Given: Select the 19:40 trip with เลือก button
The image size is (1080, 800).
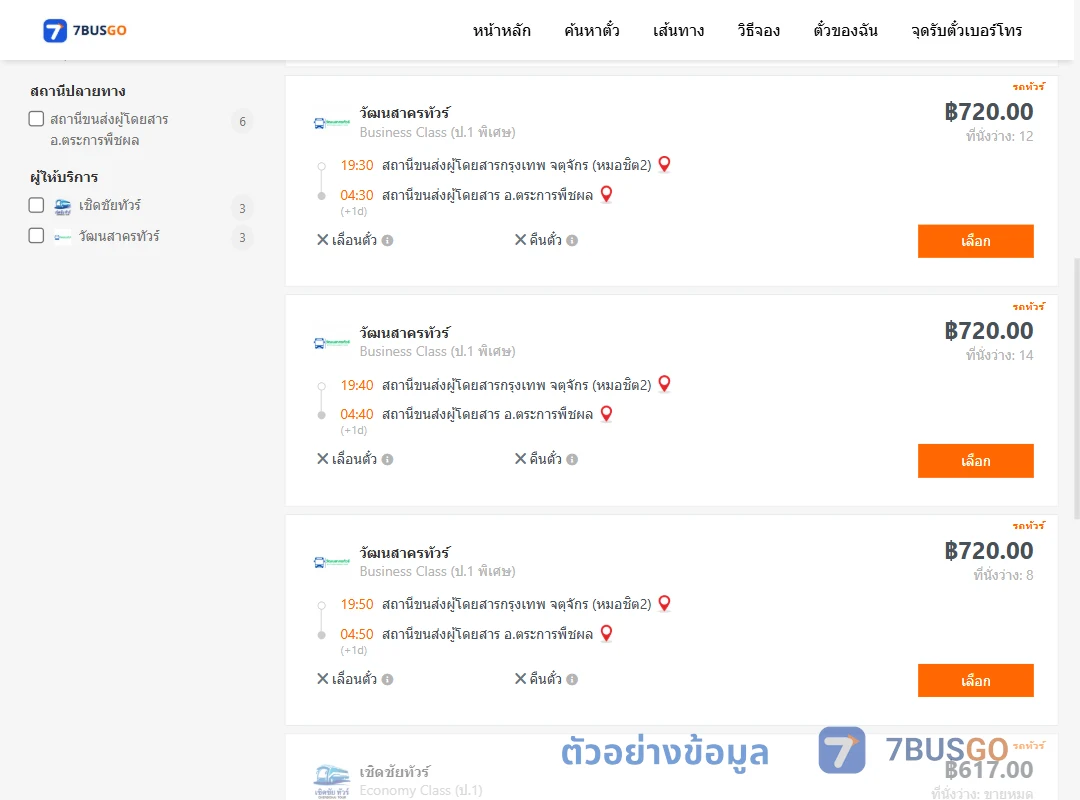Looking at the screenshot, I should click(975, 461).
